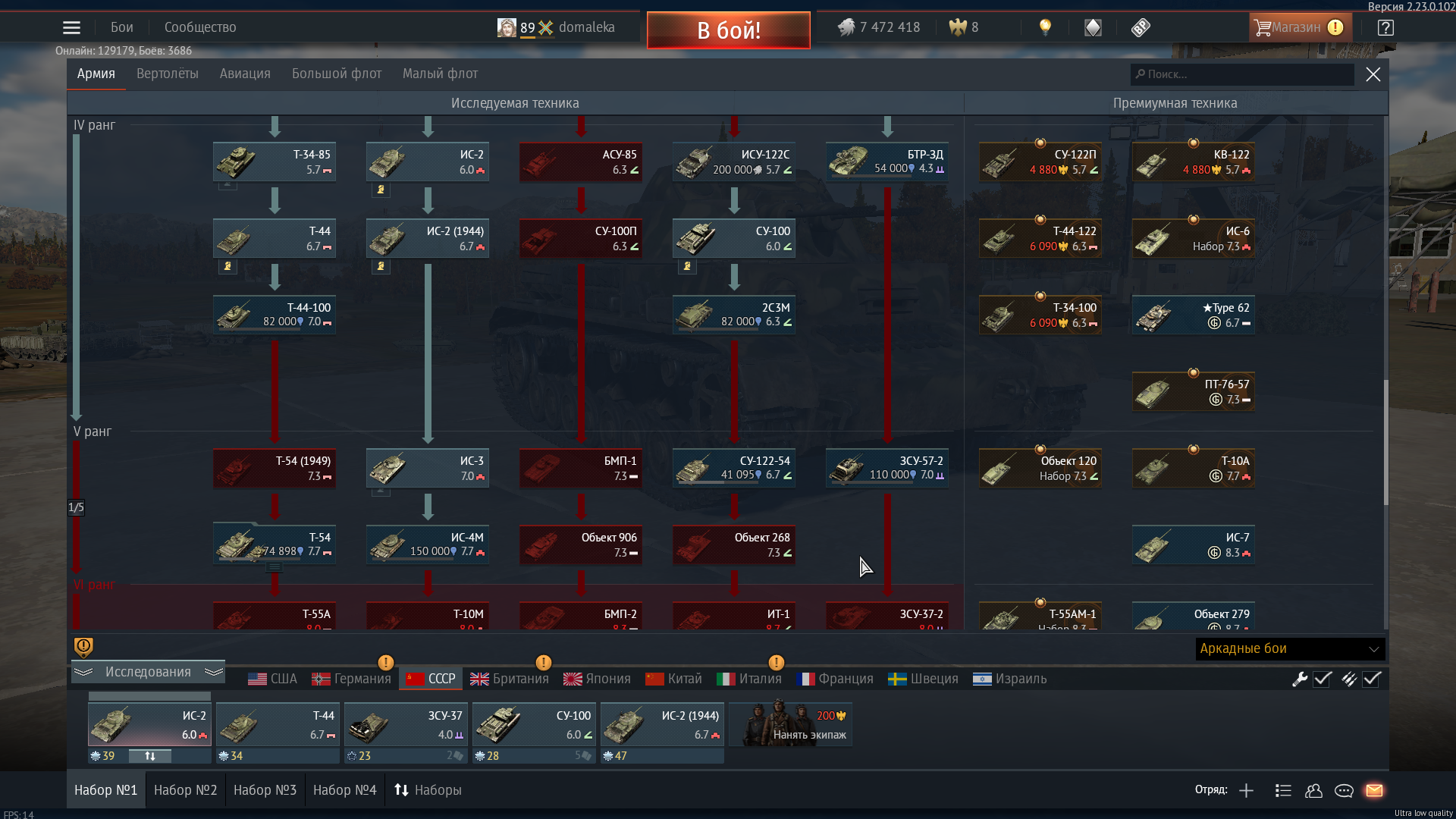This screenshot has height=819, width=1456.
Task: Open the wrench repair settings icon
Action: [1300, 679]
